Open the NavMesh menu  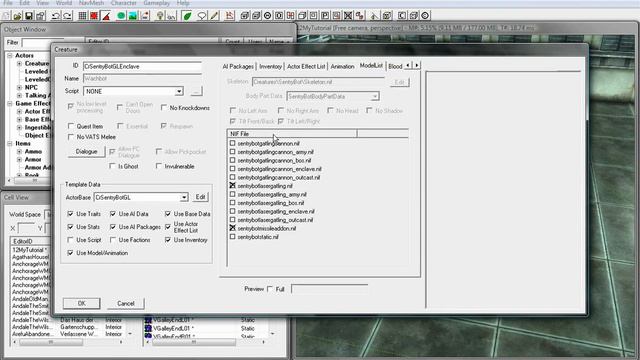[x=91, y=3]
